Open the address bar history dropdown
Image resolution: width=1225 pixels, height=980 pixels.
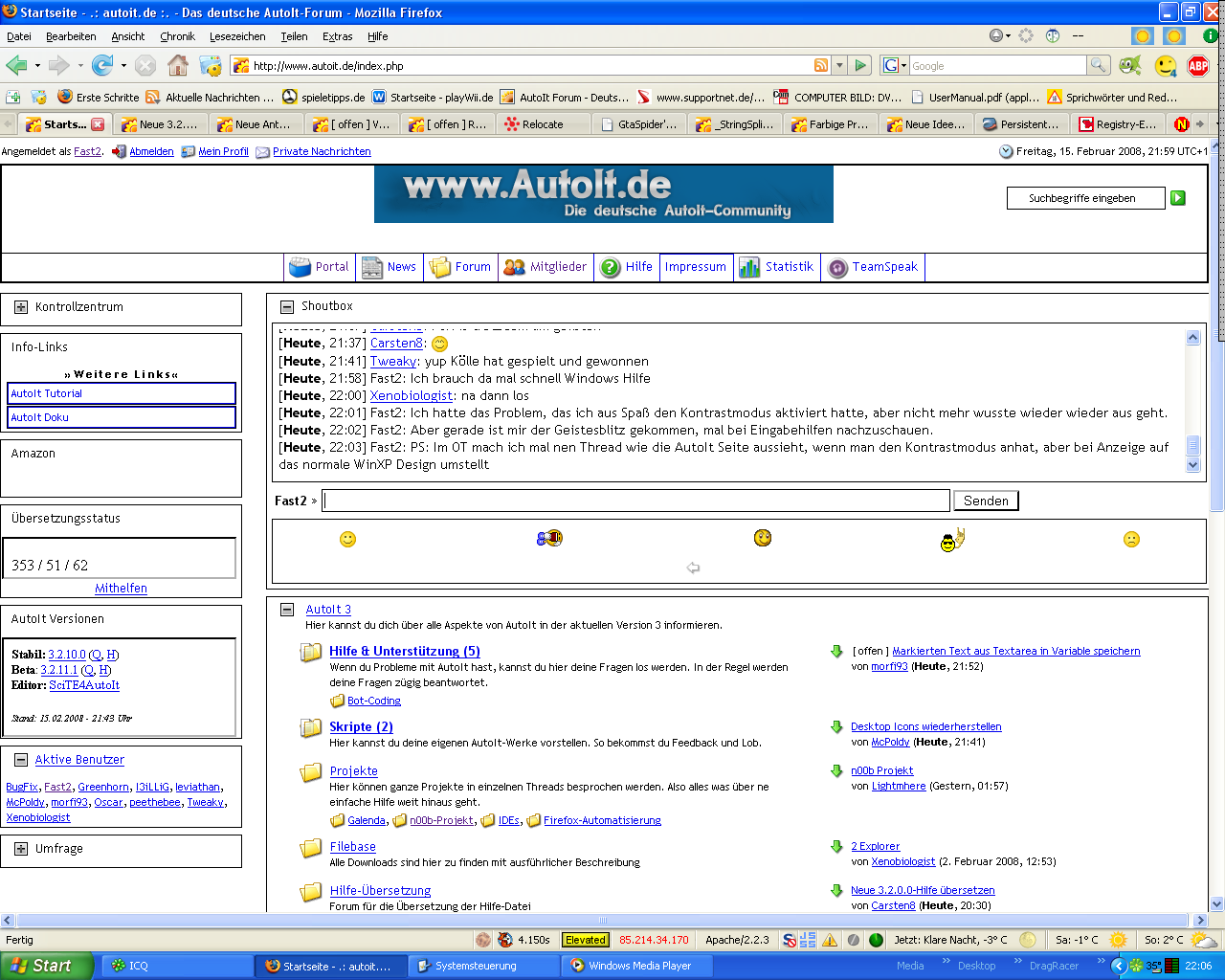[839, 65]
